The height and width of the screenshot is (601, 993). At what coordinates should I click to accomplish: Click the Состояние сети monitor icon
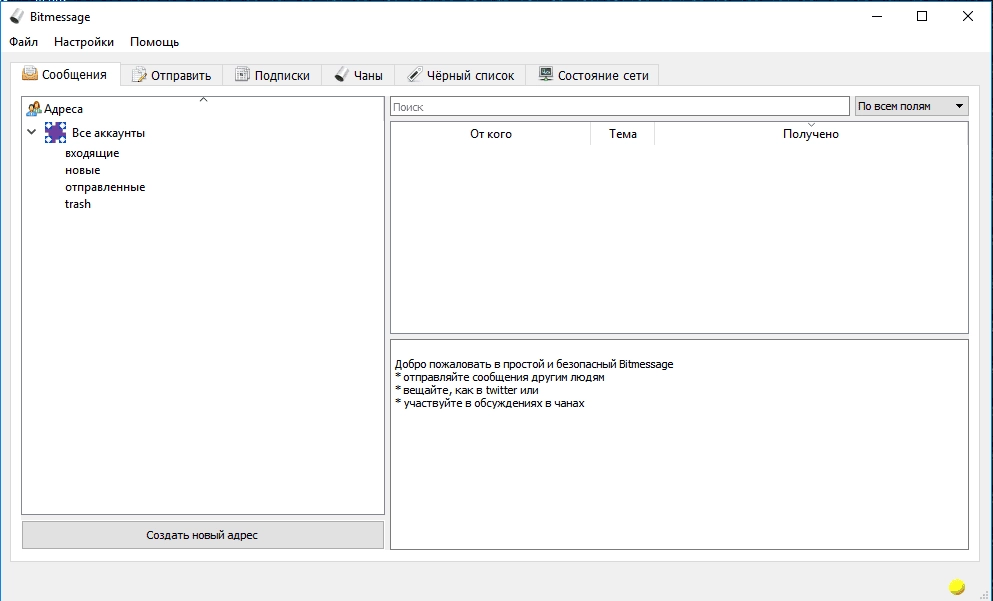545,74
